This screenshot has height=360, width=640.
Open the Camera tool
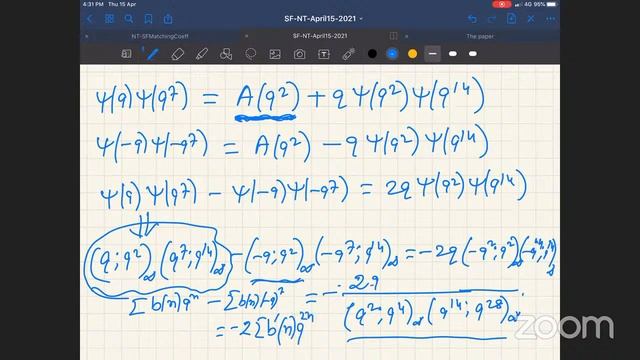pyautogui.click(x=299, y=54)
